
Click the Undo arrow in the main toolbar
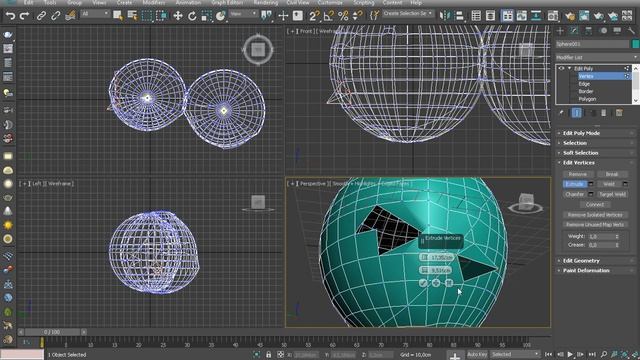[10, 16]
